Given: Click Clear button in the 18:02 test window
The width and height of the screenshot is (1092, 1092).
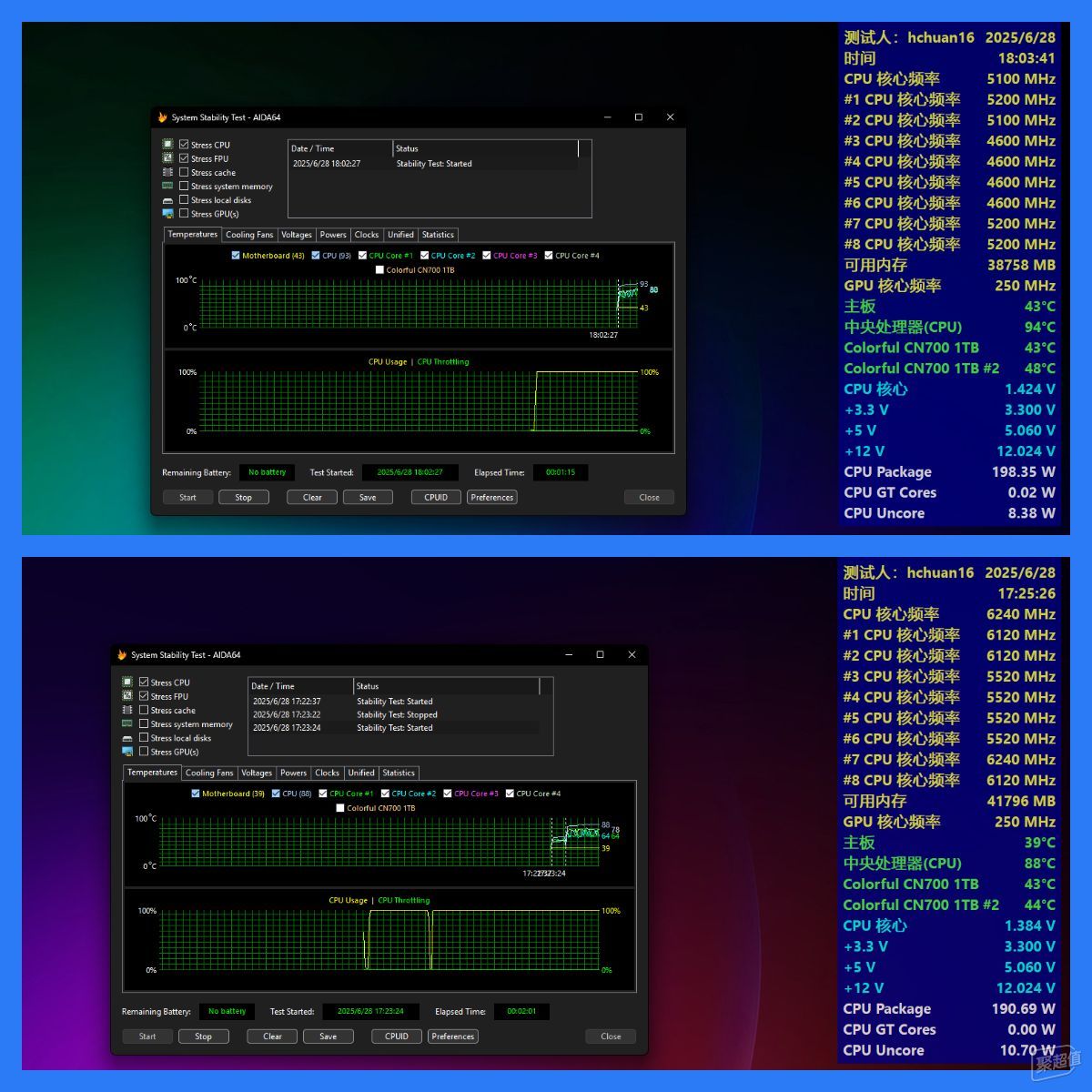Looking at the screenshot, I should (x=312, y=497).
